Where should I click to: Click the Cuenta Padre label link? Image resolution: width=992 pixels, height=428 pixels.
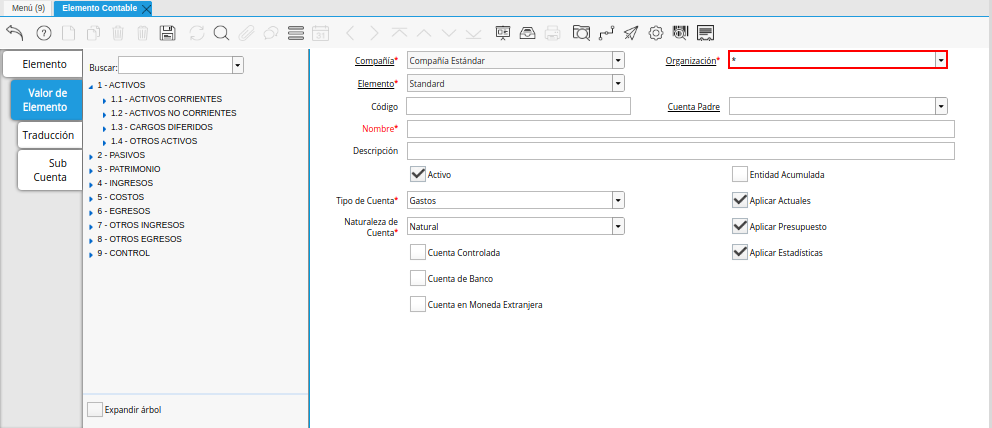click(x=693, y=106)
